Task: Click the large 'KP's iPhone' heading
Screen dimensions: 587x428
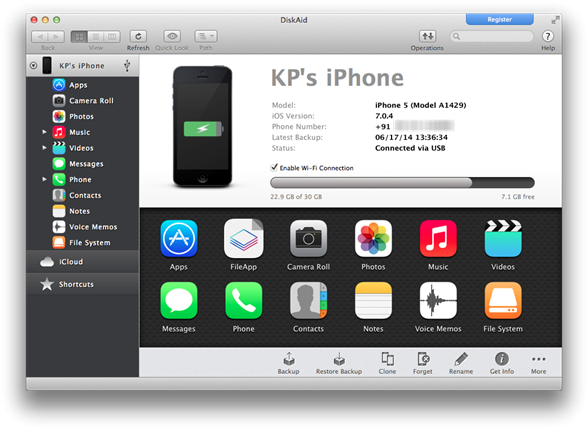Action: coord(337,78)
